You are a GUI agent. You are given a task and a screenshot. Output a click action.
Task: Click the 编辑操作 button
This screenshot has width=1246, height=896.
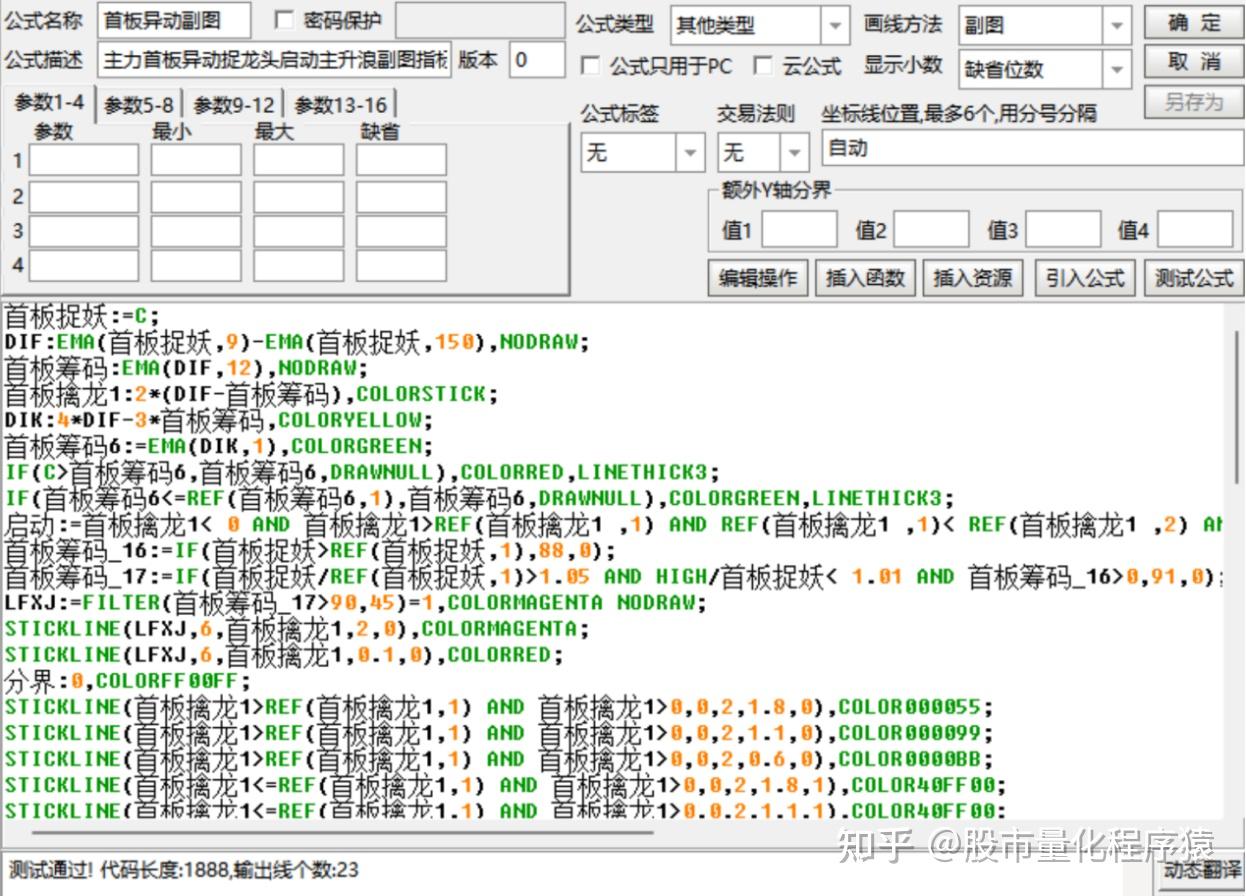[x=758, y=277]
